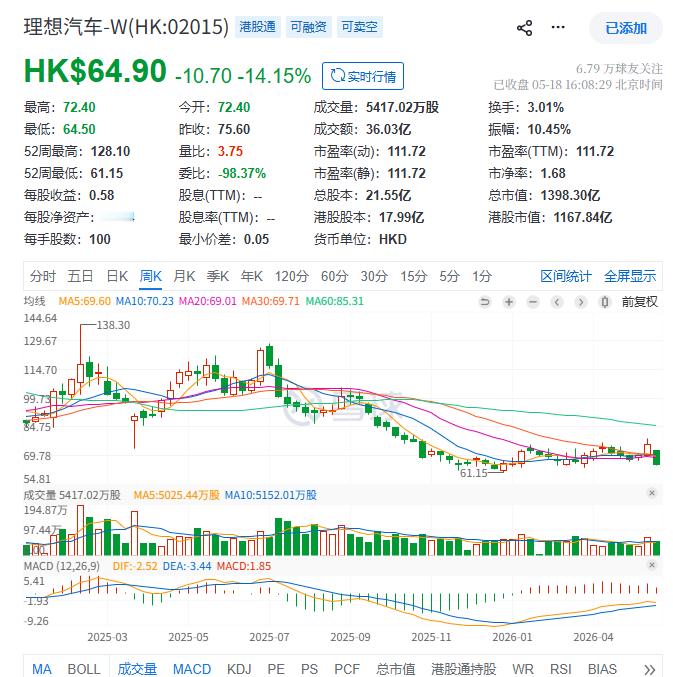Switch to 分时 intraday chart tab

pyautogui.click(x=42, y=276)
